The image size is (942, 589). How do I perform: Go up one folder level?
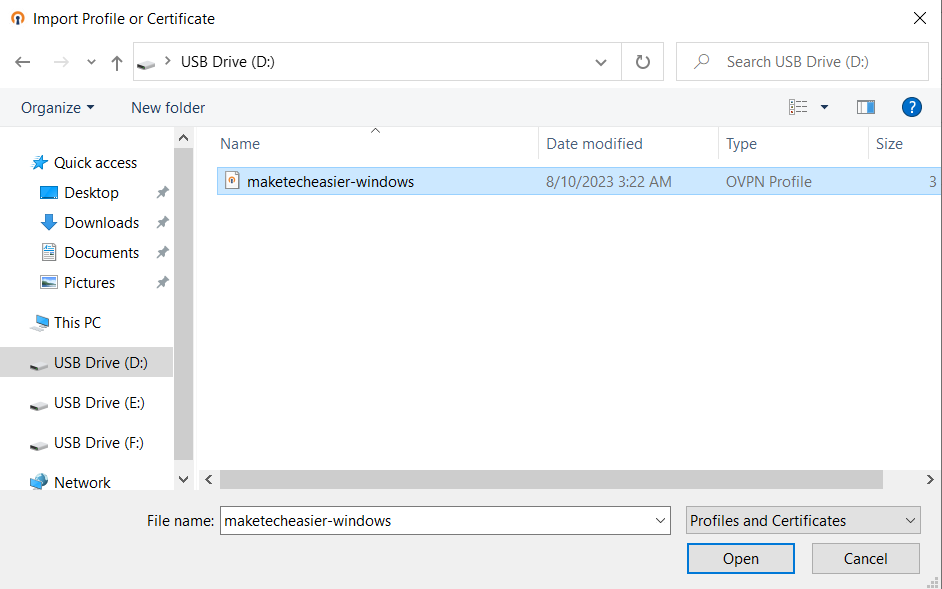pyautogui.click(x=117, y=61)
